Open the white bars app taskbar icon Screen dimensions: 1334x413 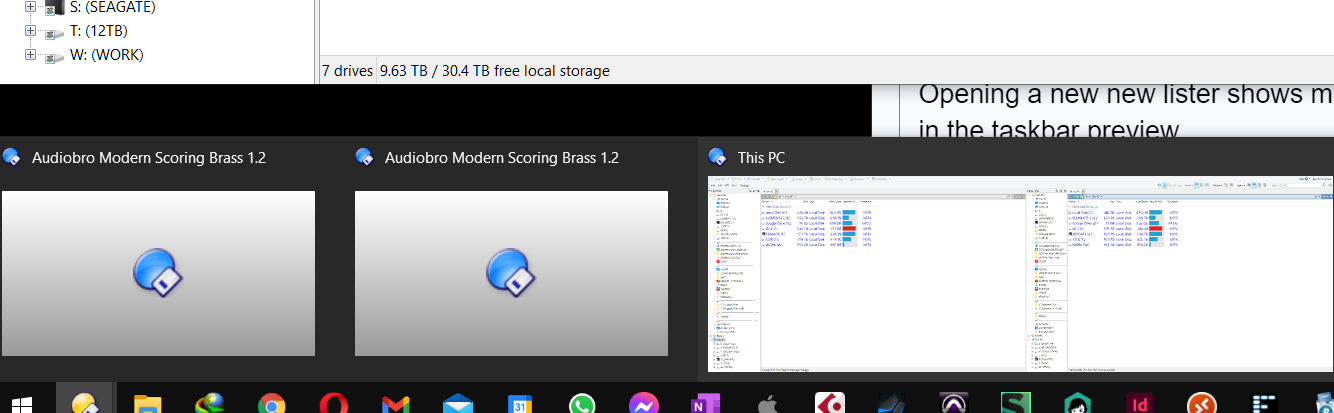[1263, 404]
